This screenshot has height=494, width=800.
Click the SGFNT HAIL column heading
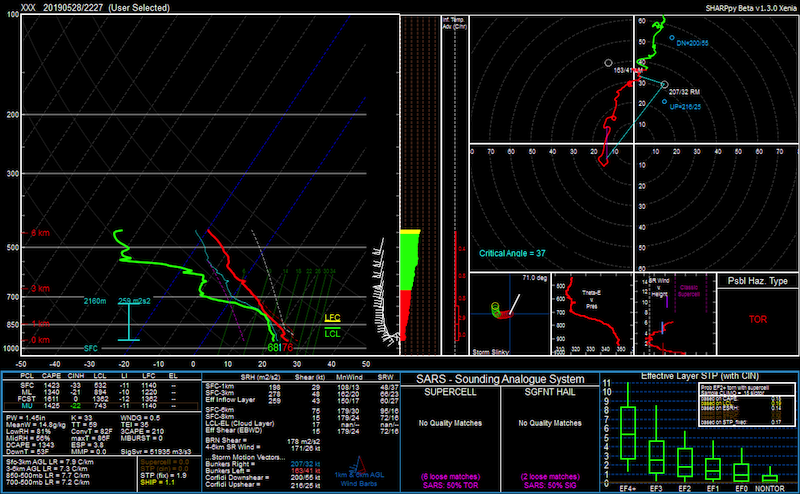point(550,392)
